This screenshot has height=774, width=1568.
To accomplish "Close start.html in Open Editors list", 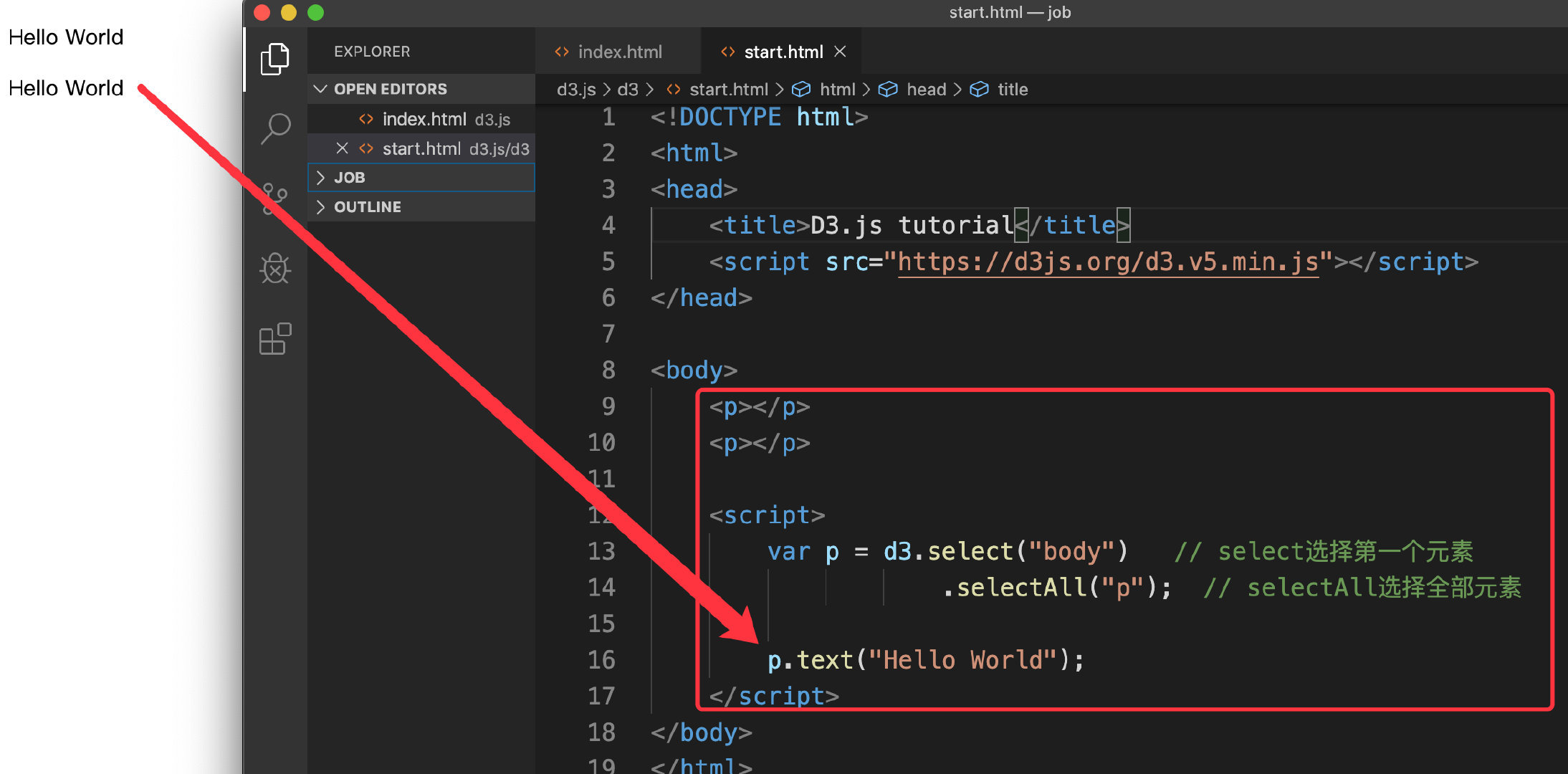I will 342,148.
